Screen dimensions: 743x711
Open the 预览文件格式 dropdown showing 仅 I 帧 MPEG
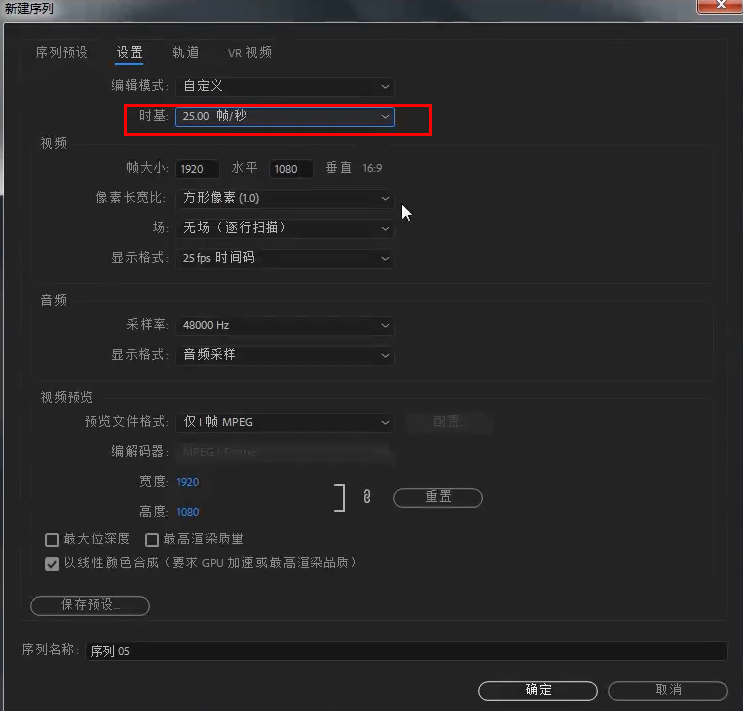point(285,422)
